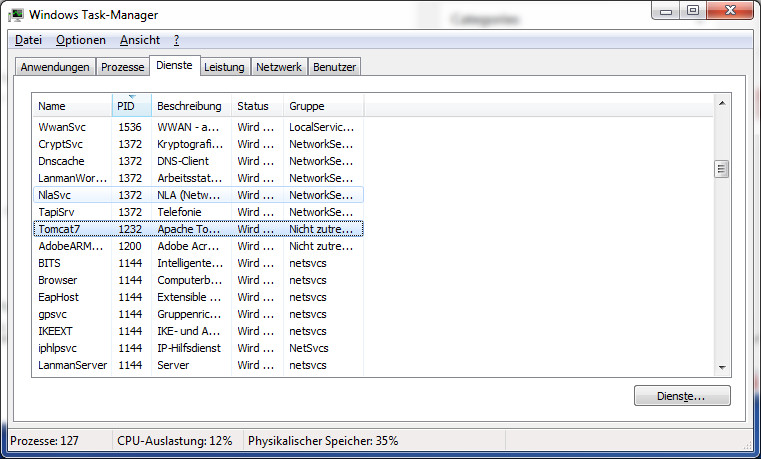The width and height of the screenshot is (761, 459).
Task: Open the Ansicht menu
Action: (140, 40)
